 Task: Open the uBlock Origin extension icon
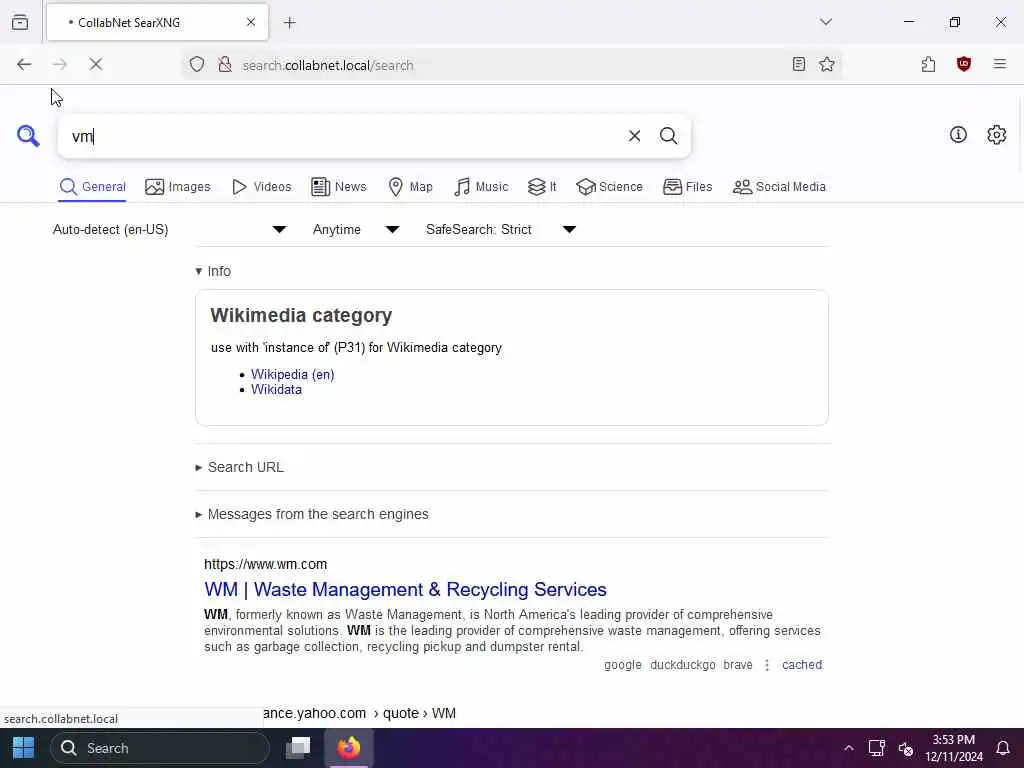coord(963,64)
